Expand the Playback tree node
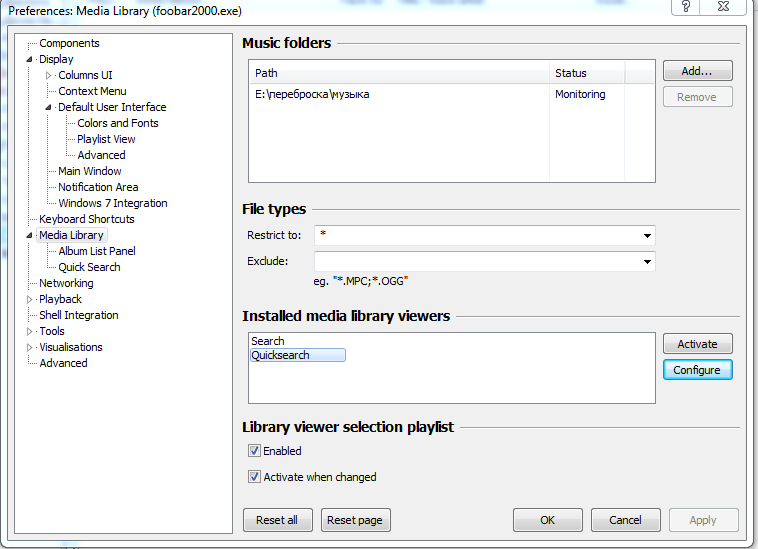758x549 pixels. (x=29, y=299)
